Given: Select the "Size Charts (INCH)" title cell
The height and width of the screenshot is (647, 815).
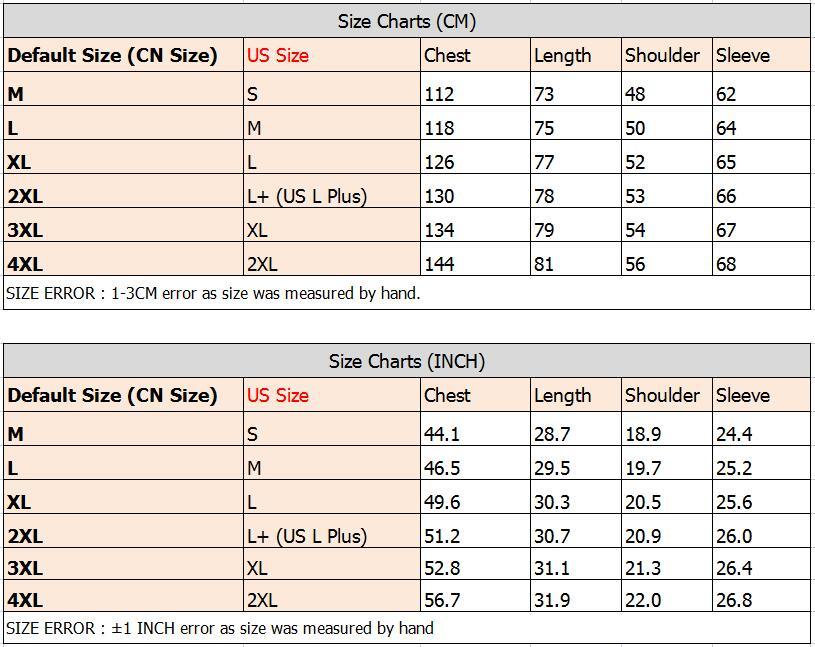Looking at the screenshot, I should (406, 361).
